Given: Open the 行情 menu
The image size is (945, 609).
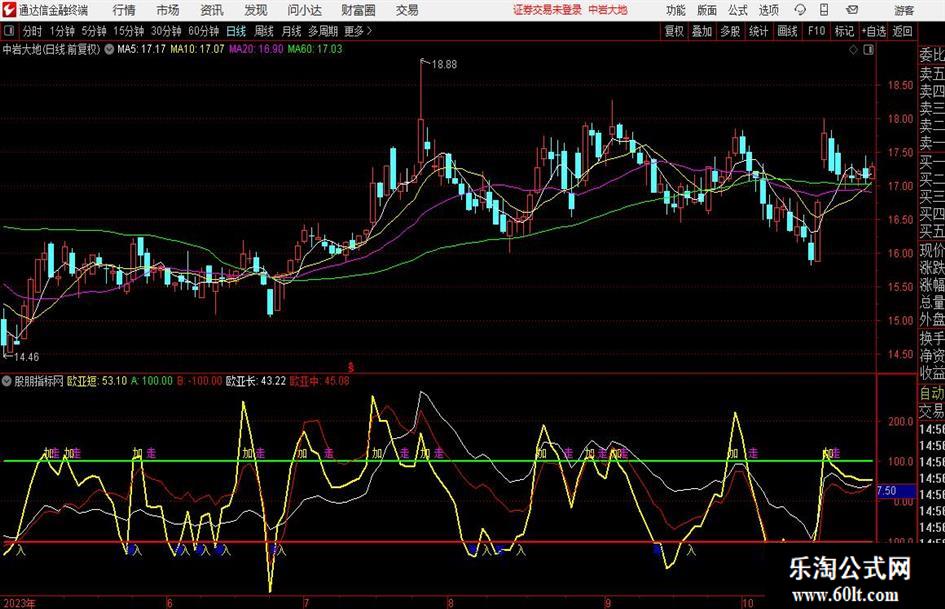Looking at the screenshot, I should tap(124, 10).
